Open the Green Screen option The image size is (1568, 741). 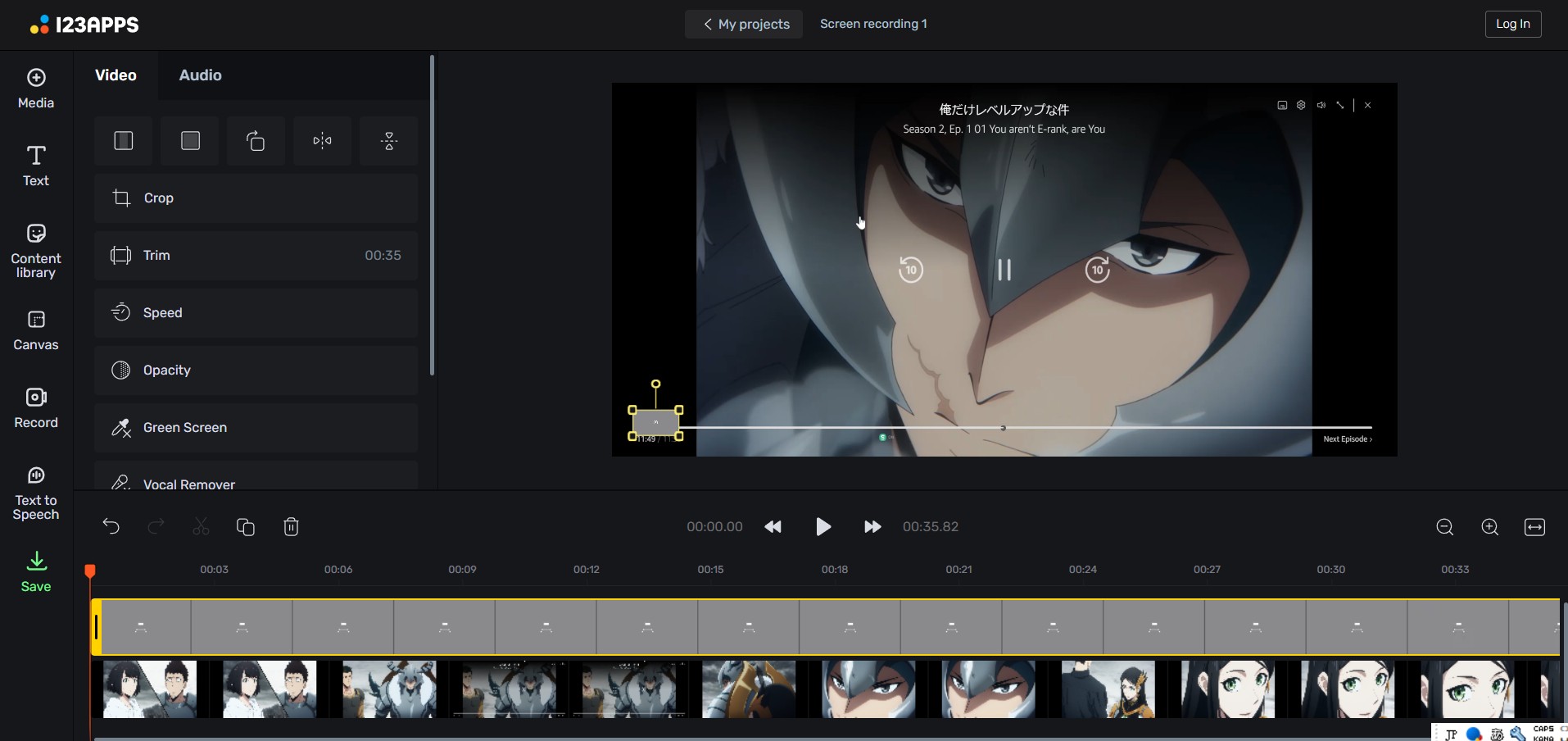click(x=256, y=428)
